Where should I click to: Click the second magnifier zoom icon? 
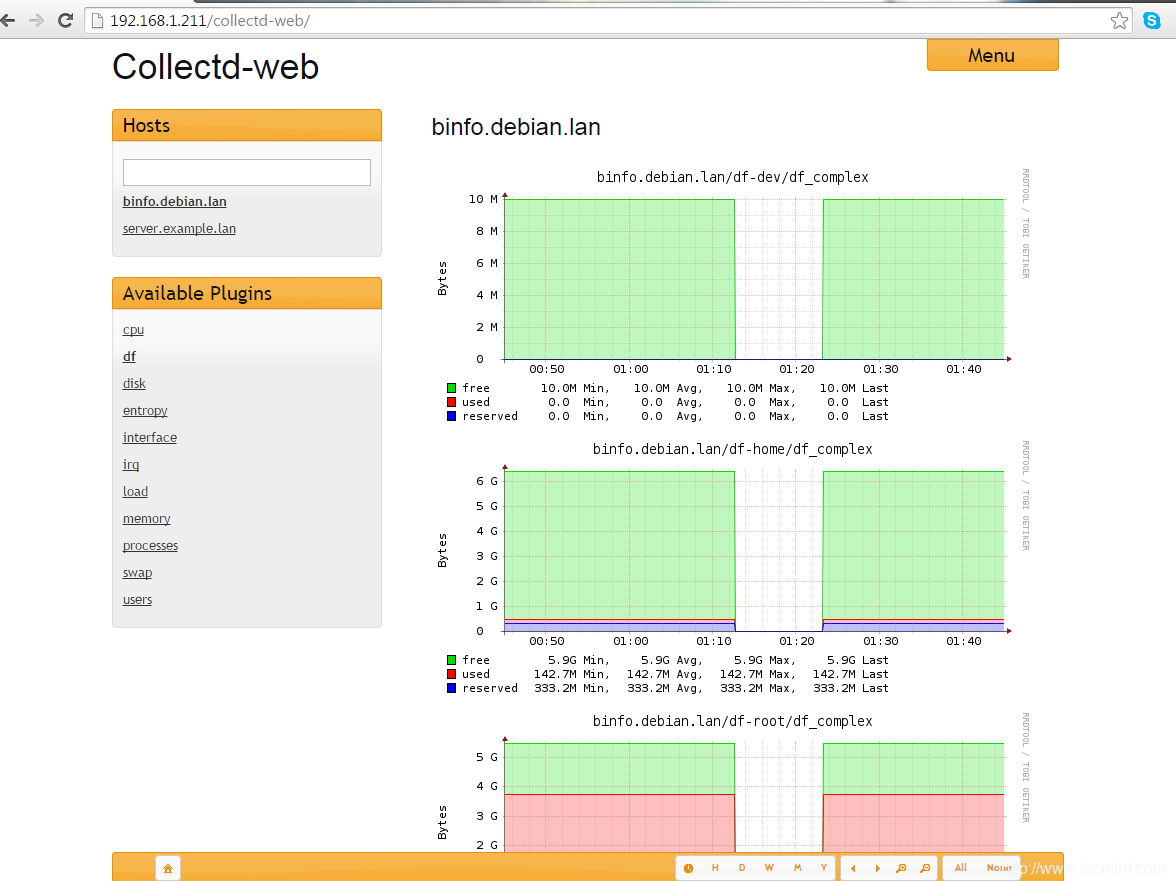pyautogui.click(x=925, y=868)
